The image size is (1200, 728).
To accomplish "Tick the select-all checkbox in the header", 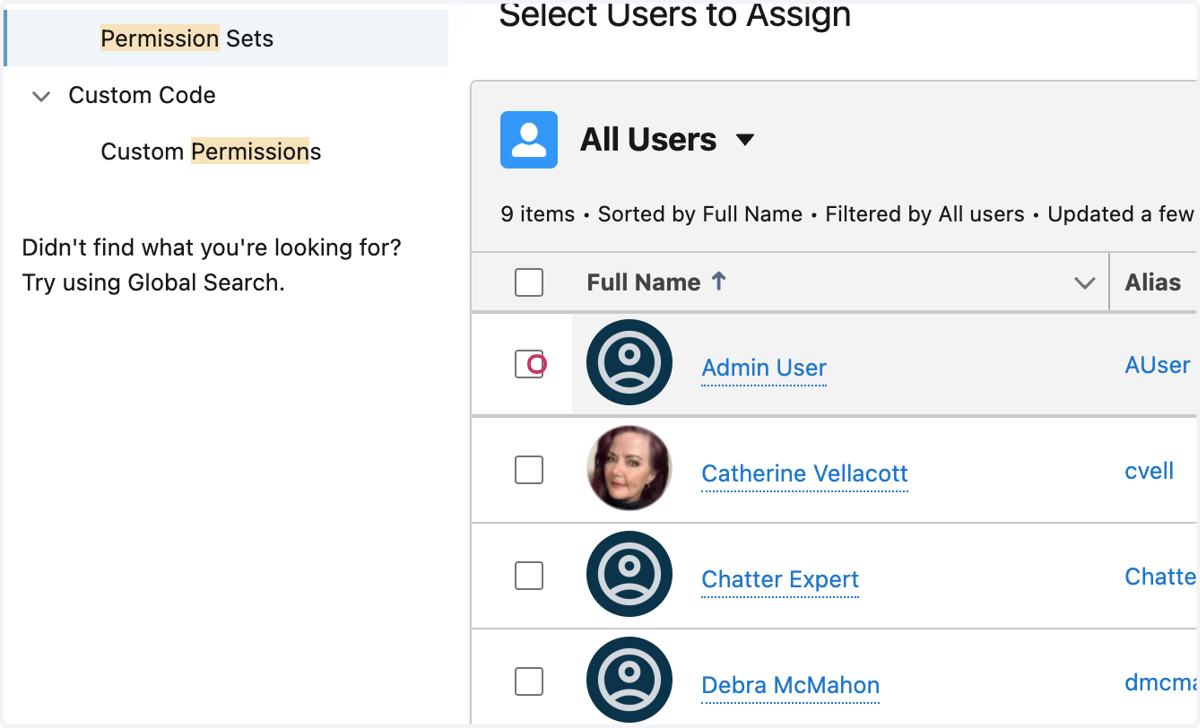I will click(529, 283).
